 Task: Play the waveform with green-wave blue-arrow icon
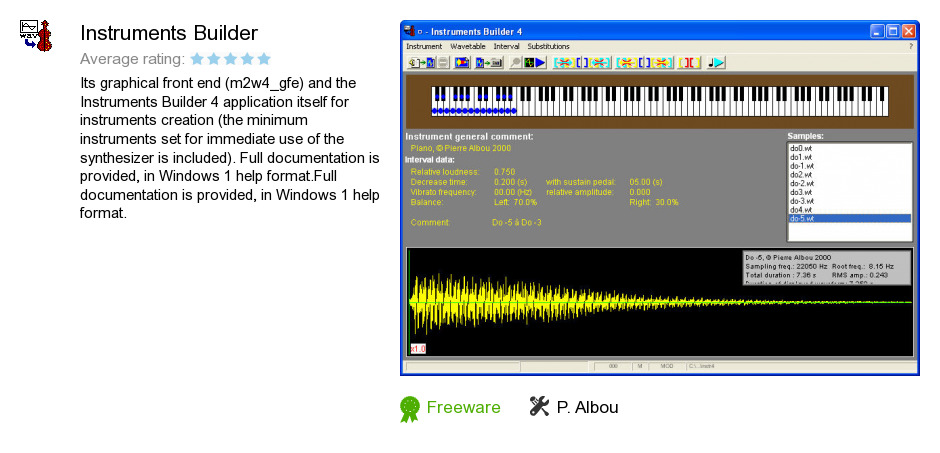coord(535,62)
